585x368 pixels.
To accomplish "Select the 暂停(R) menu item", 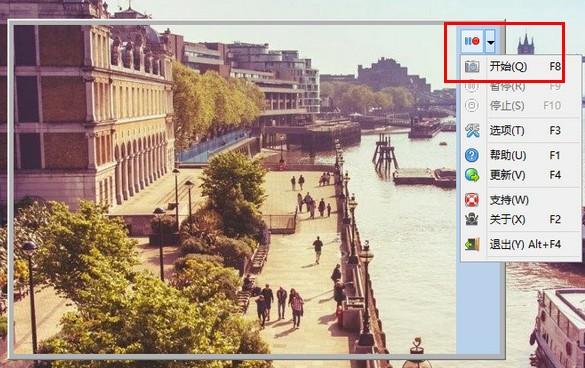I will pyautogui.click(x=521, y=87).
